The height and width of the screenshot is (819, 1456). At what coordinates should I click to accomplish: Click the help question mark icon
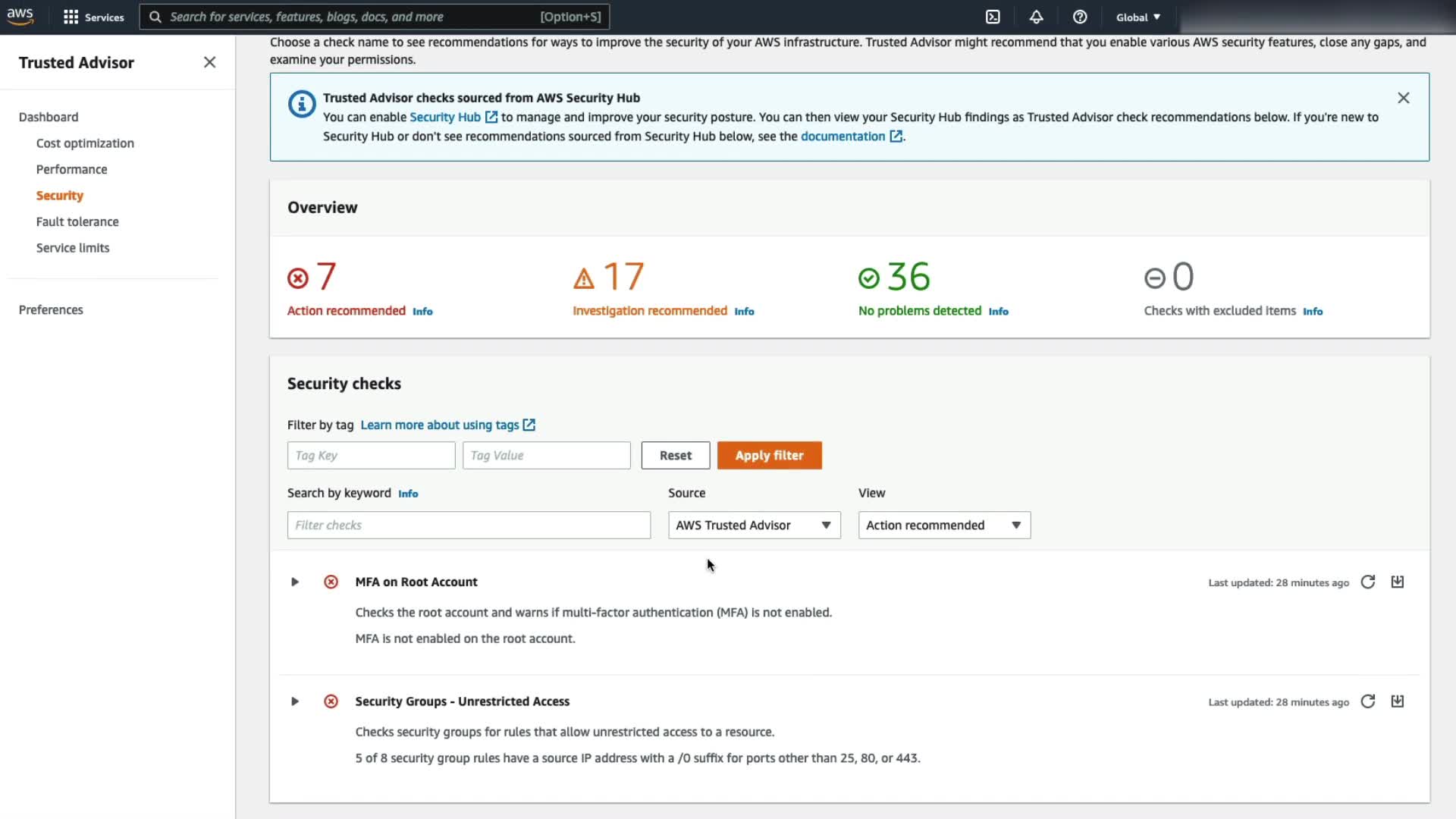tap(1080, 17)
